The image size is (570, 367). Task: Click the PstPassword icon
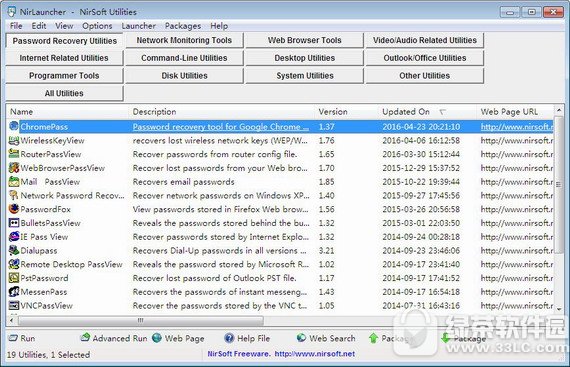[13, 278]
